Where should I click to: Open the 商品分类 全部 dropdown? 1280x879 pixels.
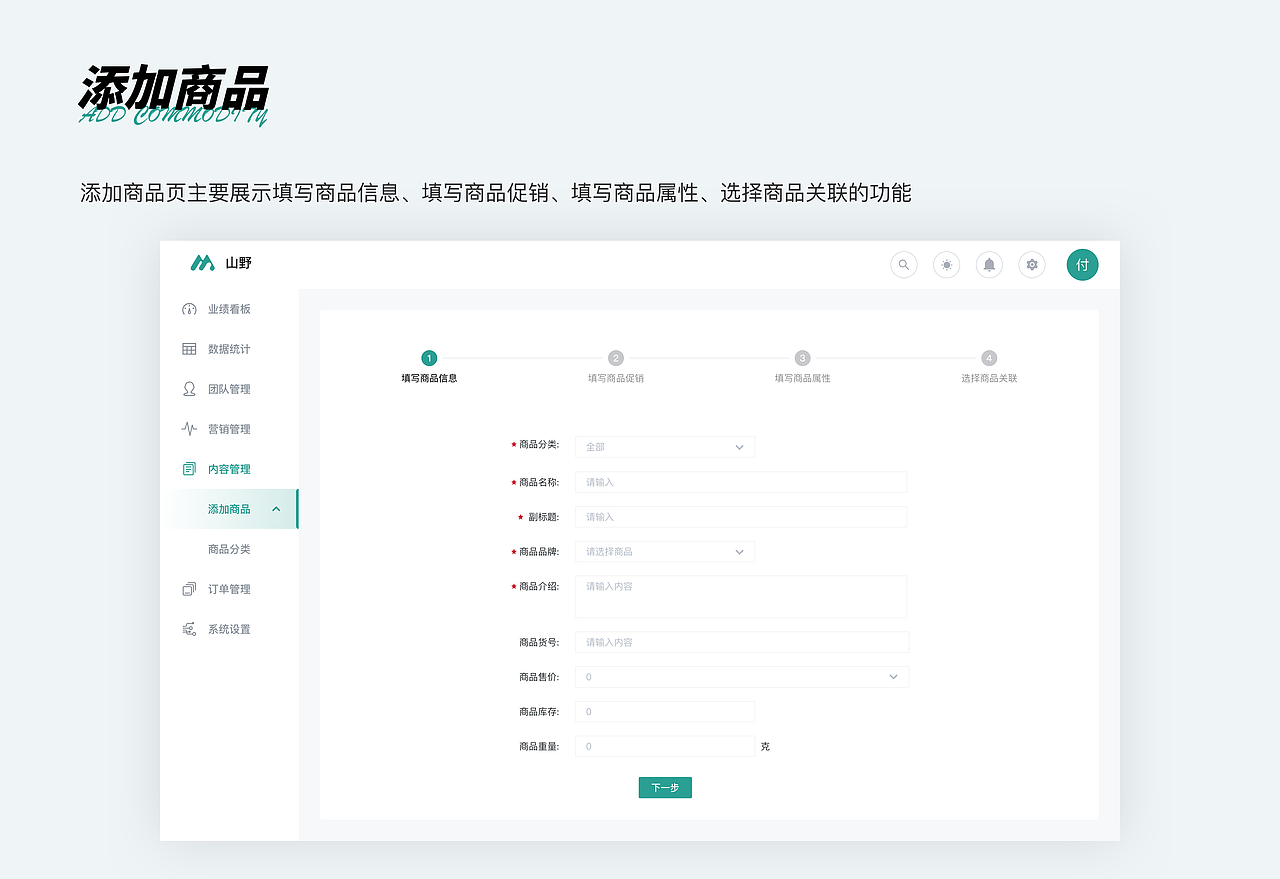point(665,447)
